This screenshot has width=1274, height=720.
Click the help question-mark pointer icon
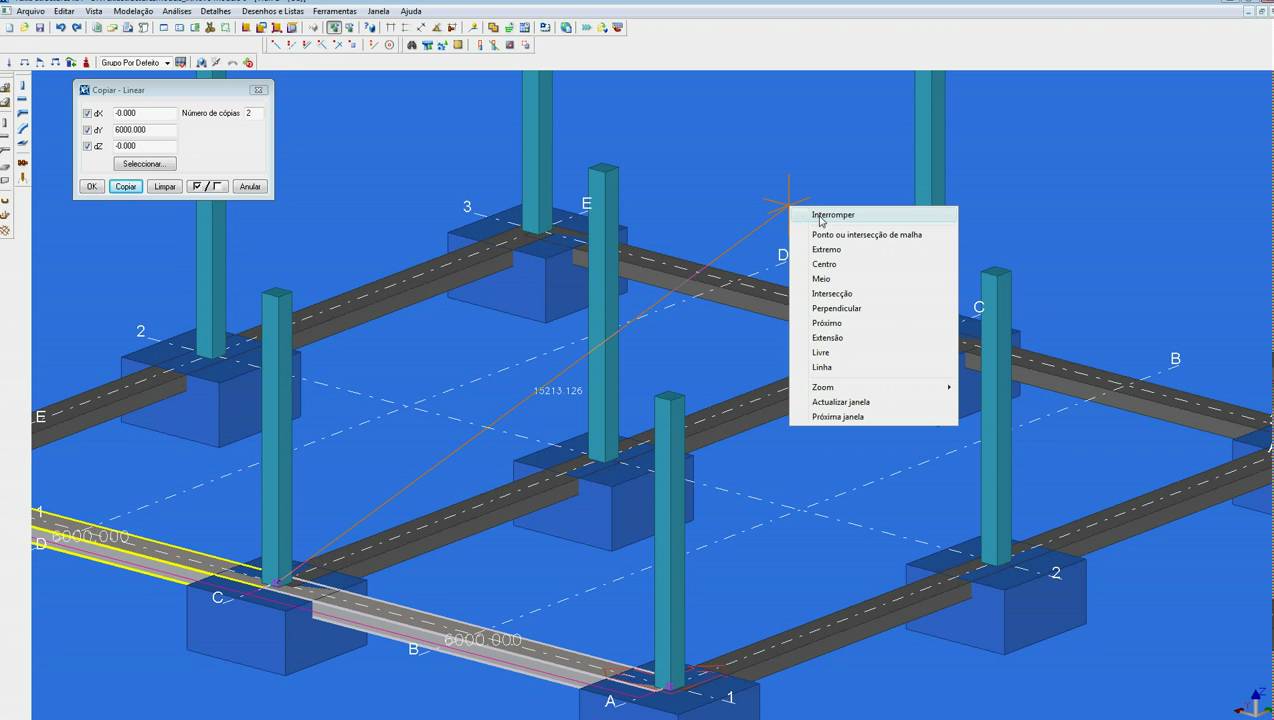pos(369,27)
